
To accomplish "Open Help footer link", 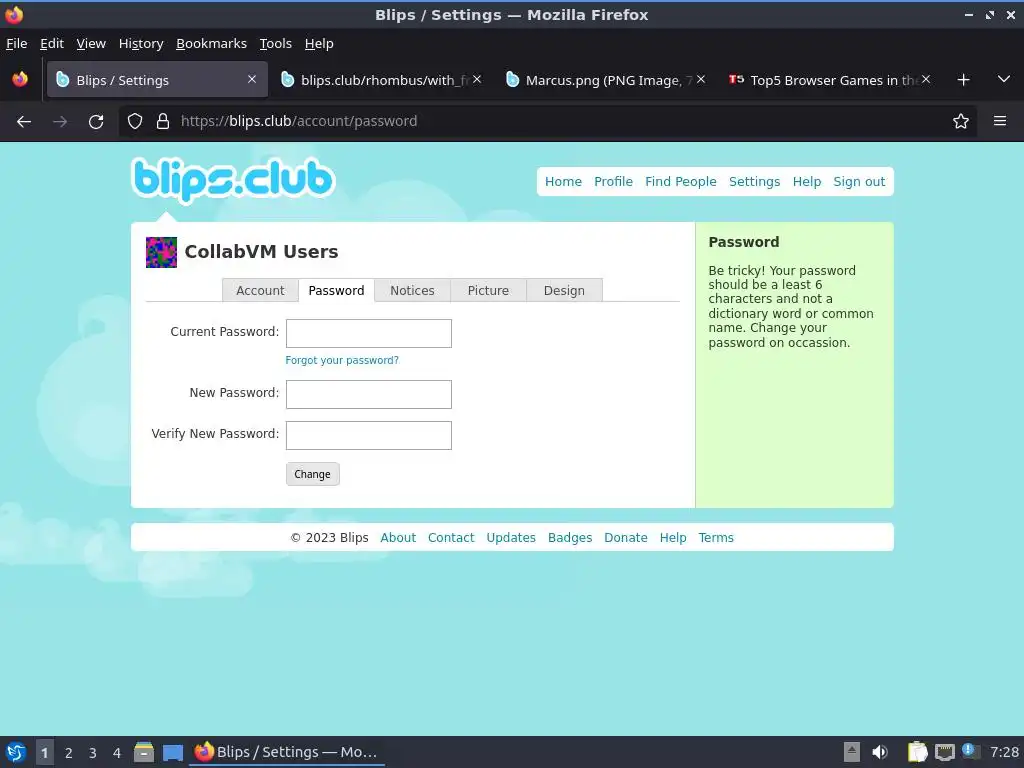I will [x=673, y=537].
